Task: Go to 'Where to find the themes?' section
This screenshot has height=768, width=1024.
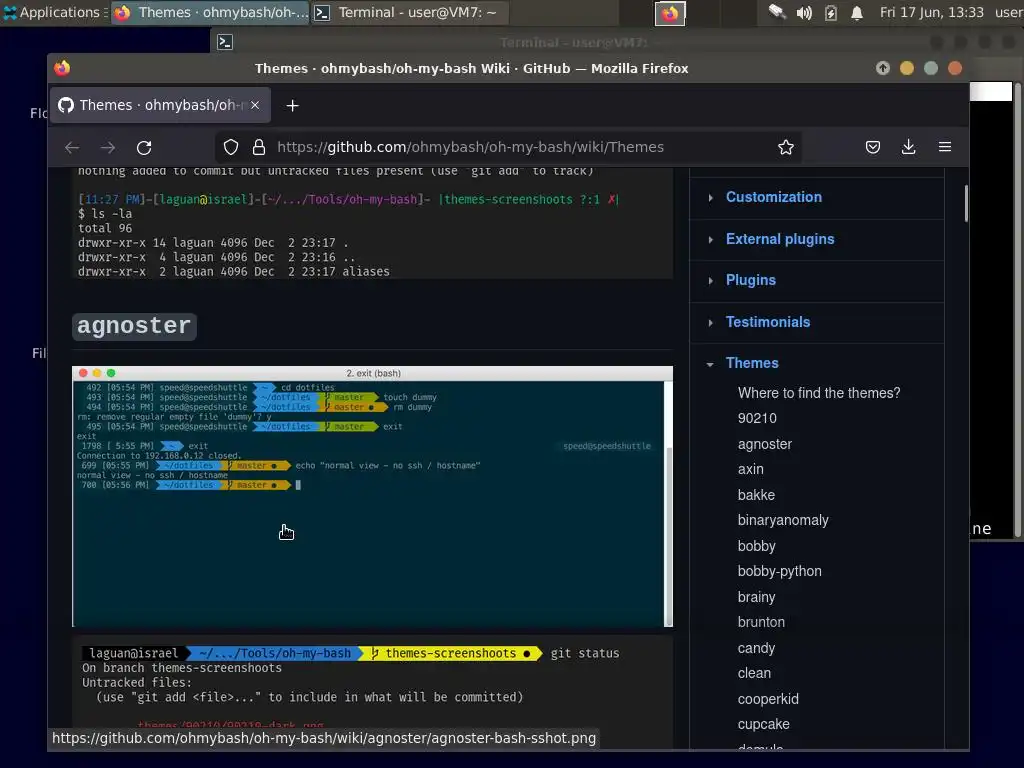Action: (x=819, y=393)
